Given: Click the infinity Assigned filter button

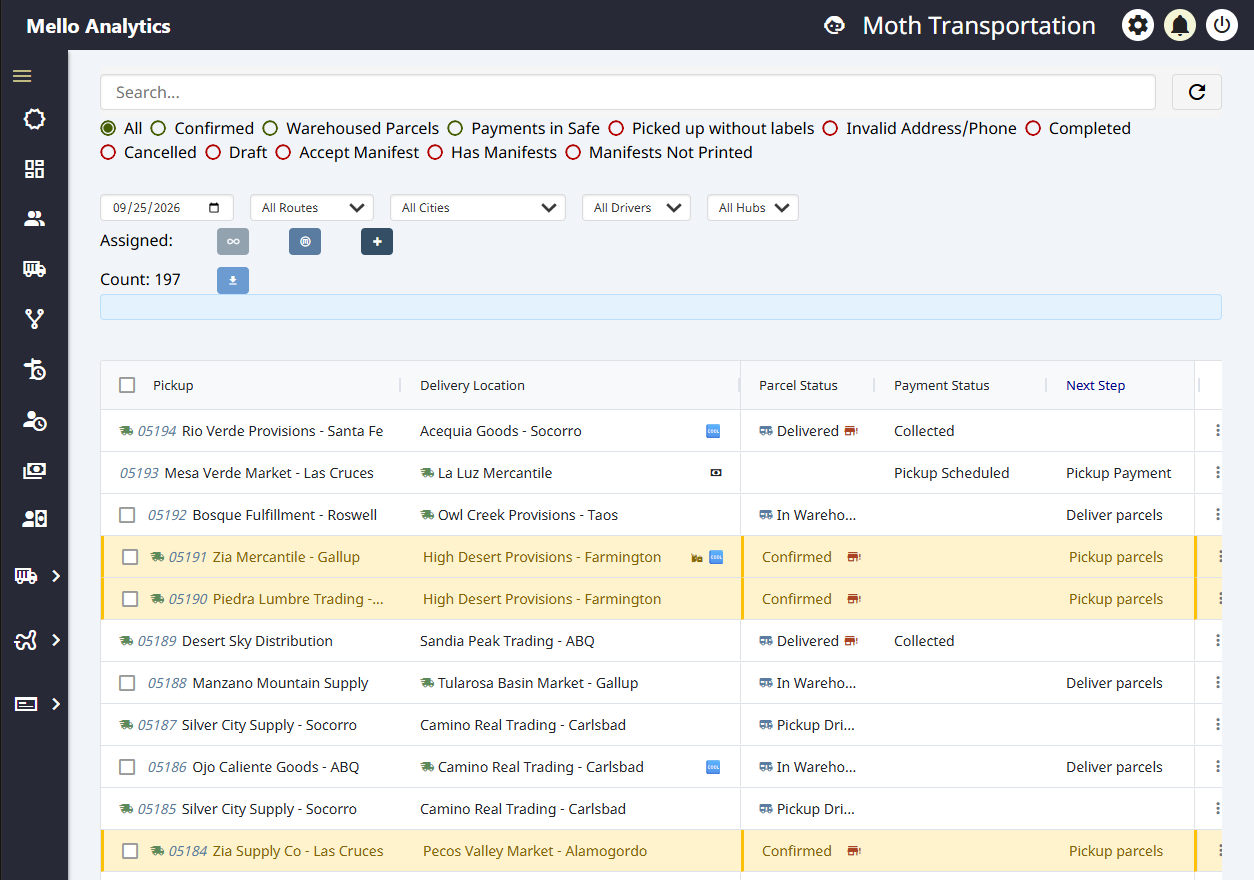Looking at the screenshot, I should click(233, 241).
